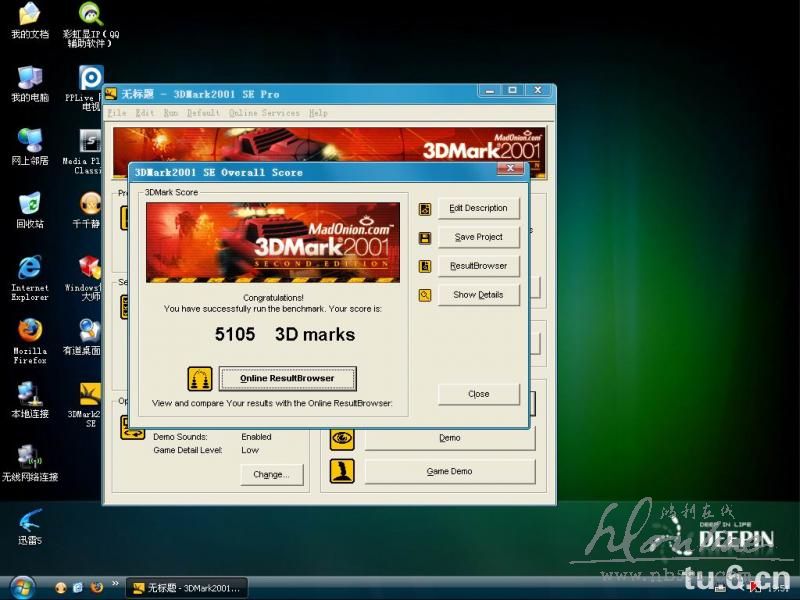Click the 3DMark2001 taskbar window button
This screenshot has height=600, width=800.
pos(186,588)
